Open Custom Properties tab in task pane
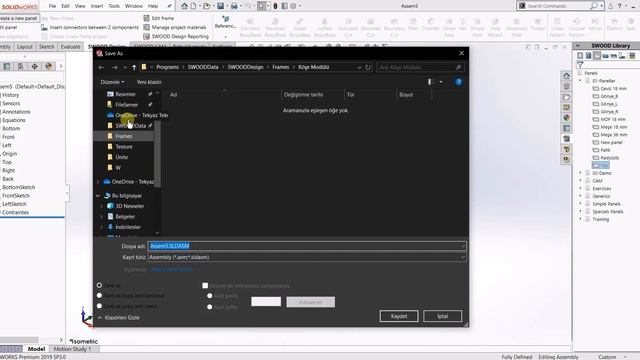The image size is (640, 360). click(x=566, y=128)
